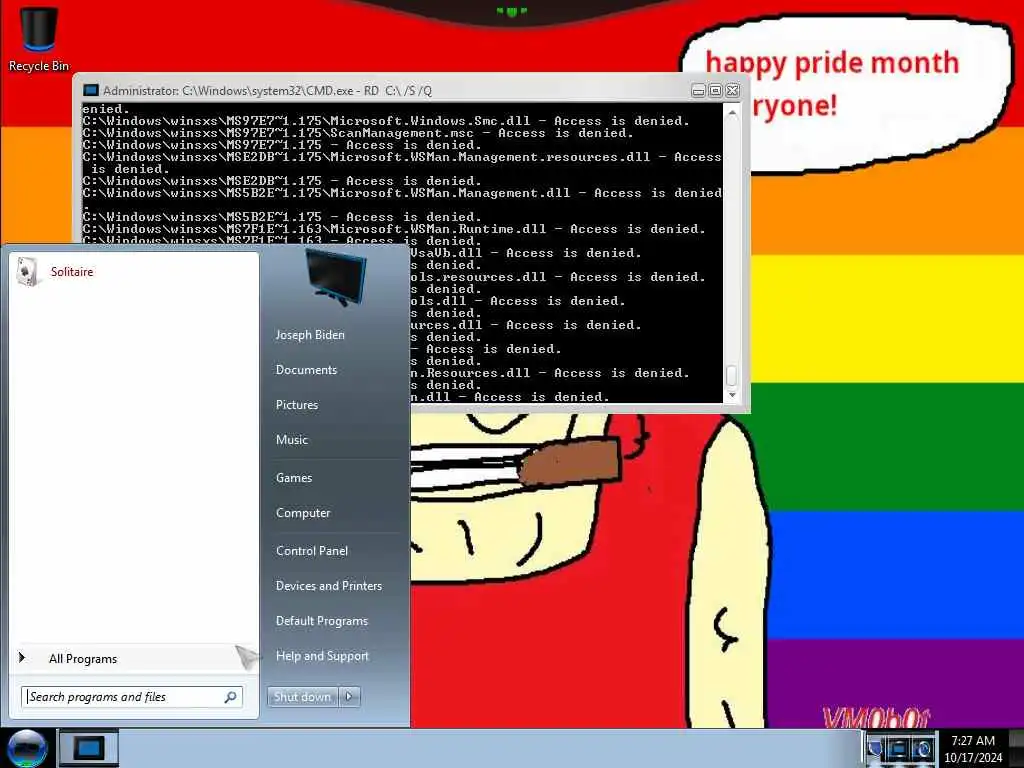This screenshot has width=1024, height=768.
Task: Click the 'Microsoft.Windows.Smc.dll' output line
Action: coord(385,121)
